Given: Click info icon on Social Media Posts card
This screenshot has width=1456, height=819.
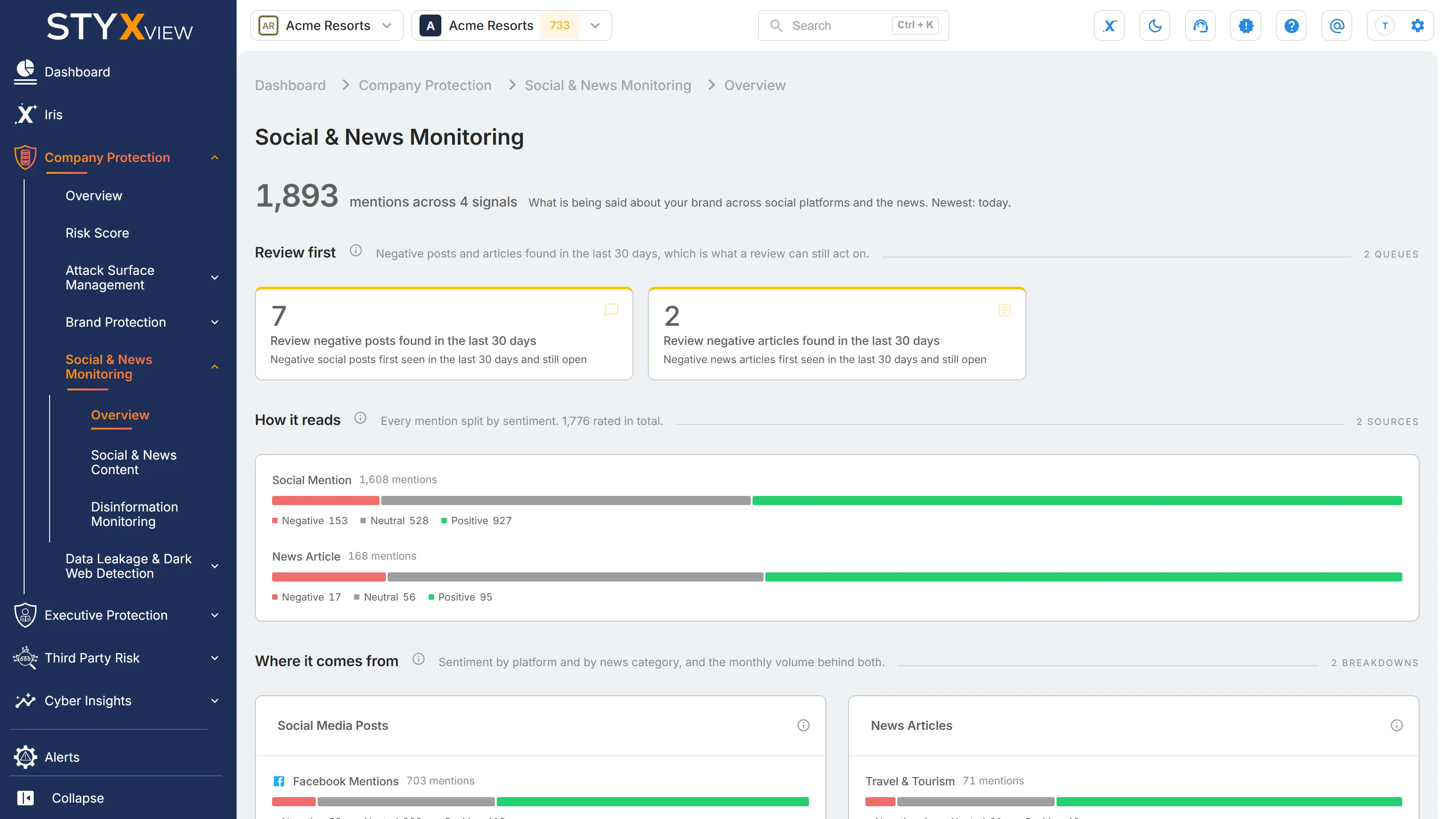Looking at the screenshot, I should click(803, 725).
